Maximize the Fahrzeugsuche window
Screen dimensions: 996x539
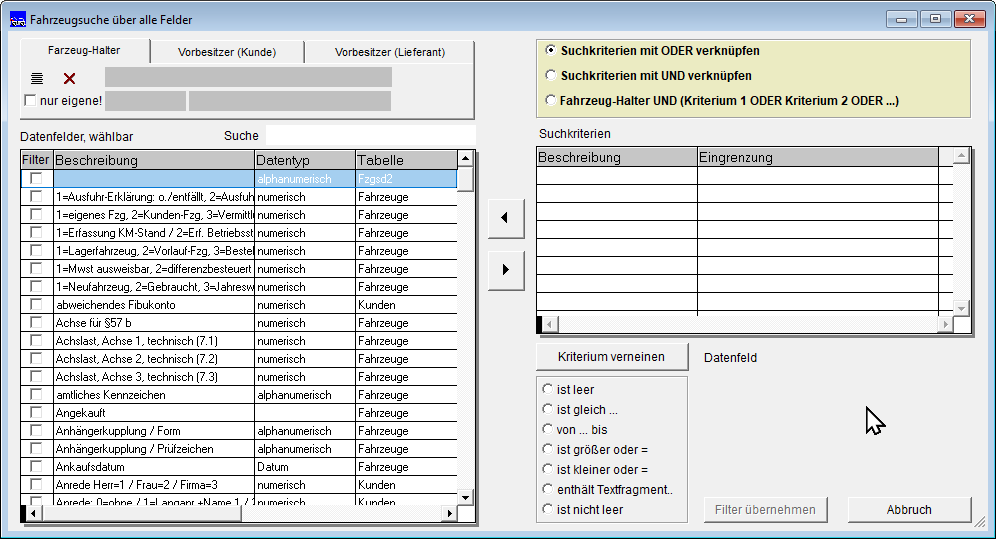[935, 19]
